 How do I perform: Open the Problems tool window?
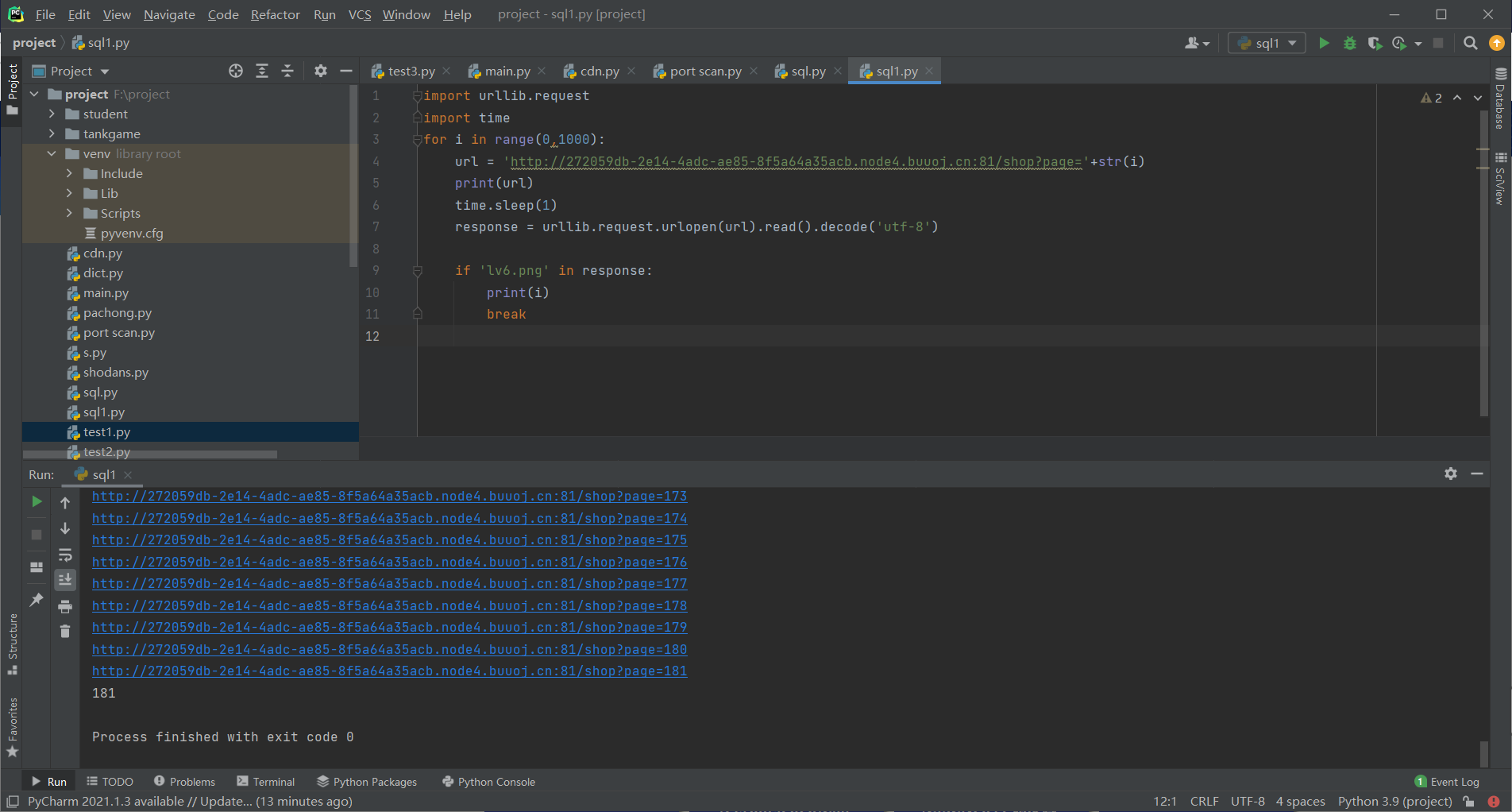pos(184,782)
